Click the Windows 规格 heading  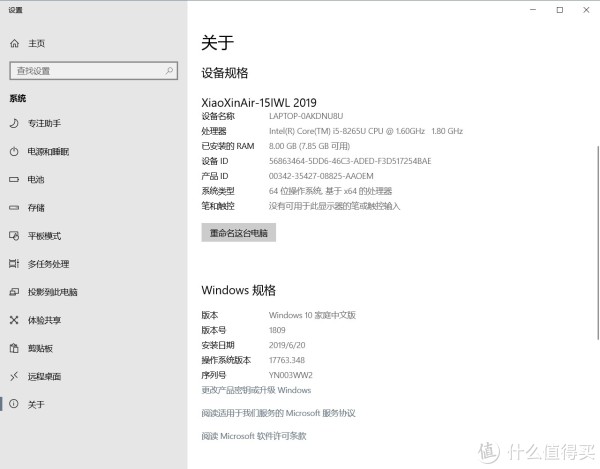238,290
